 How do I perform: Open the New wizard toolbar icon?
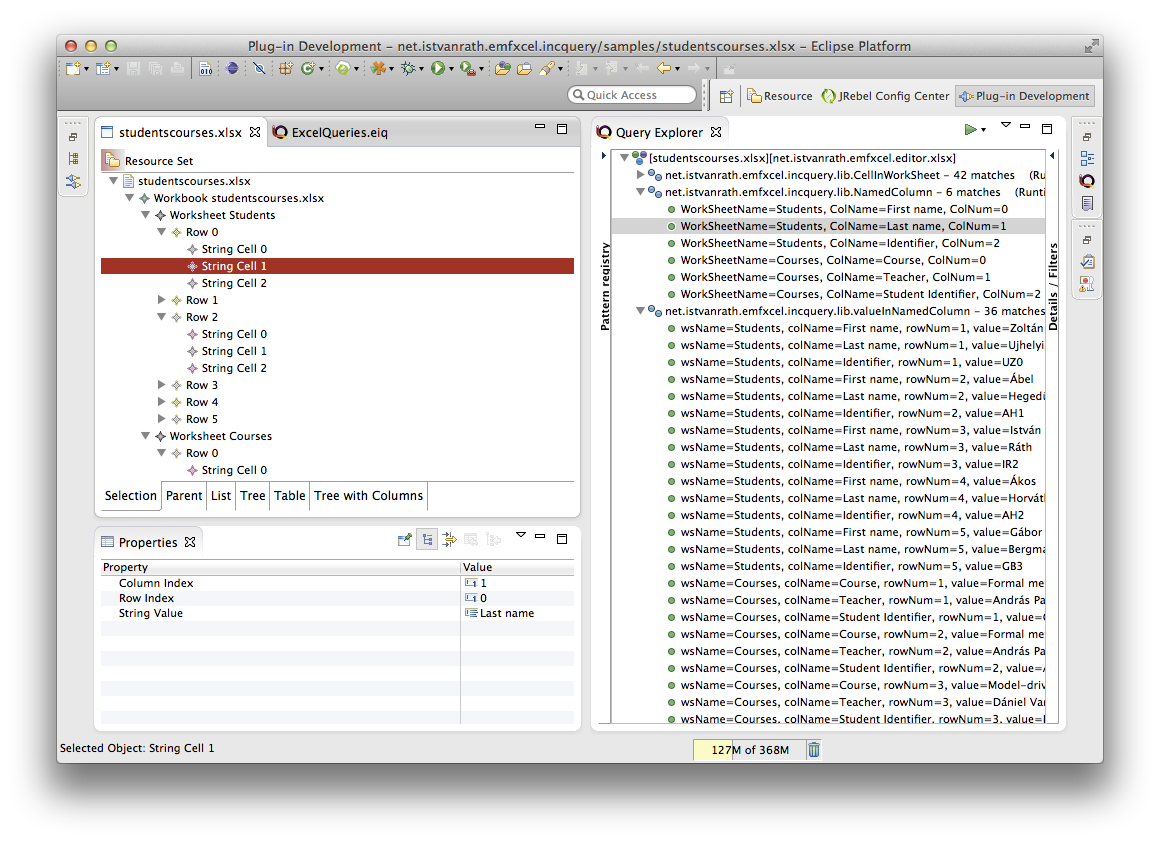[73, 69]
